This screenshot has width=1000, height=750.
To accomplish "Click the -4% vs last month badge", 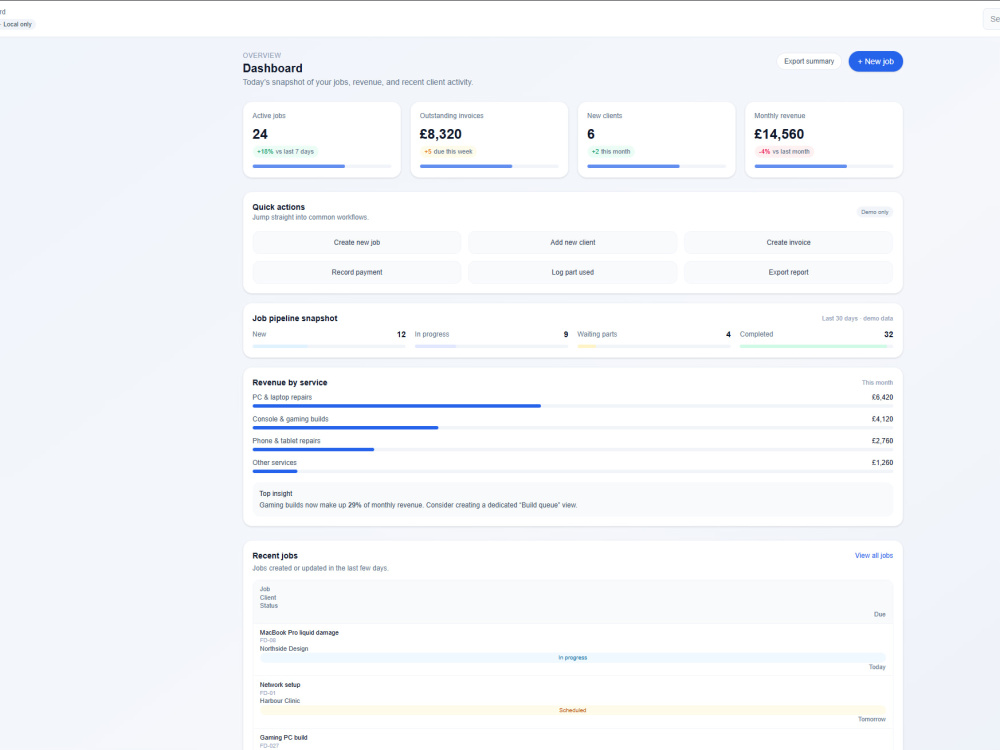I will (x=784, y=152).
